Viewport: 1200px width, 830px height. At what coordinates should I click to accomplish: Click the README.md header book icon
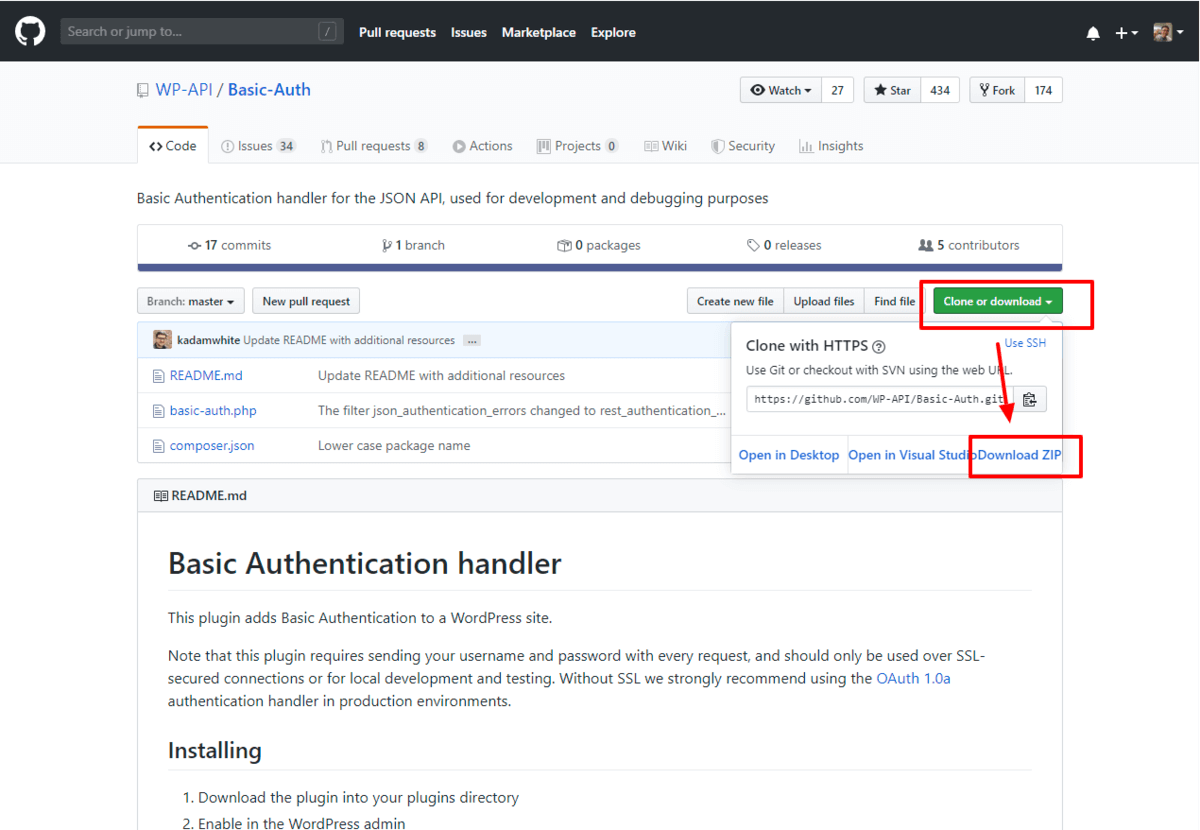point(160,496)
